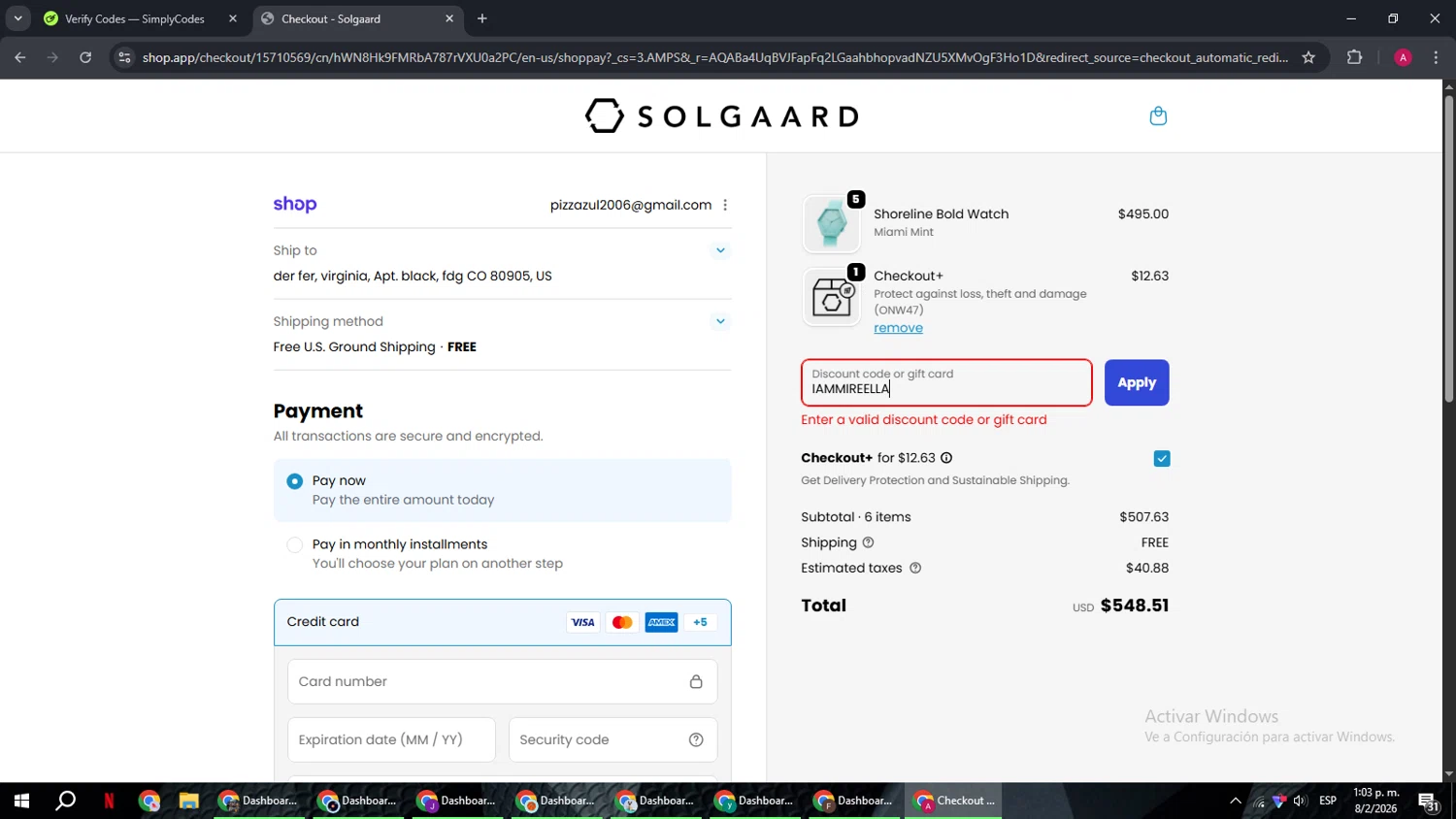Go back to the previous page

pos(20,57)
